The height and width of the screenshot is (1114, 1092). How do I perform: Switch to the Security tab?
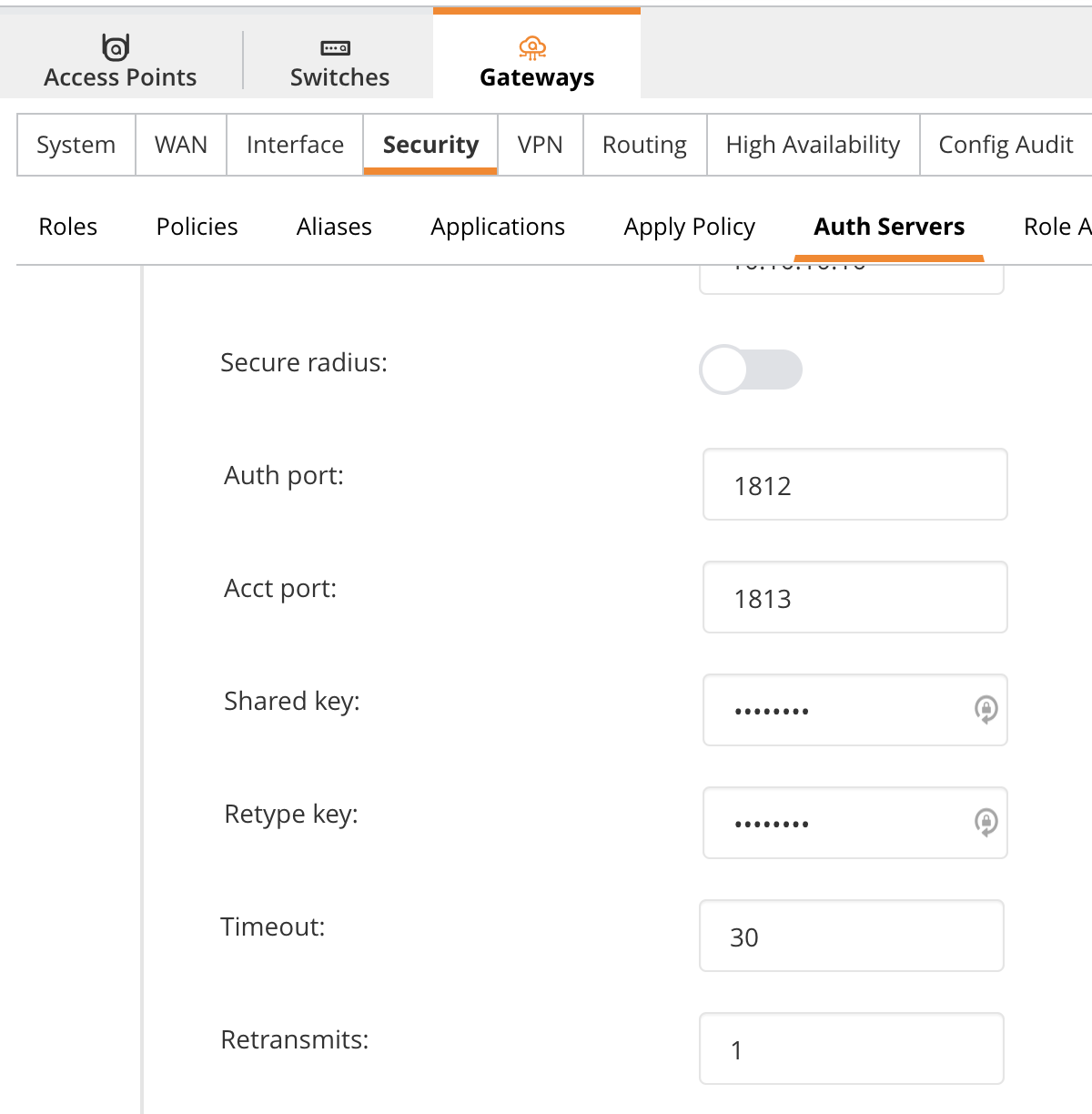point(430,144)
